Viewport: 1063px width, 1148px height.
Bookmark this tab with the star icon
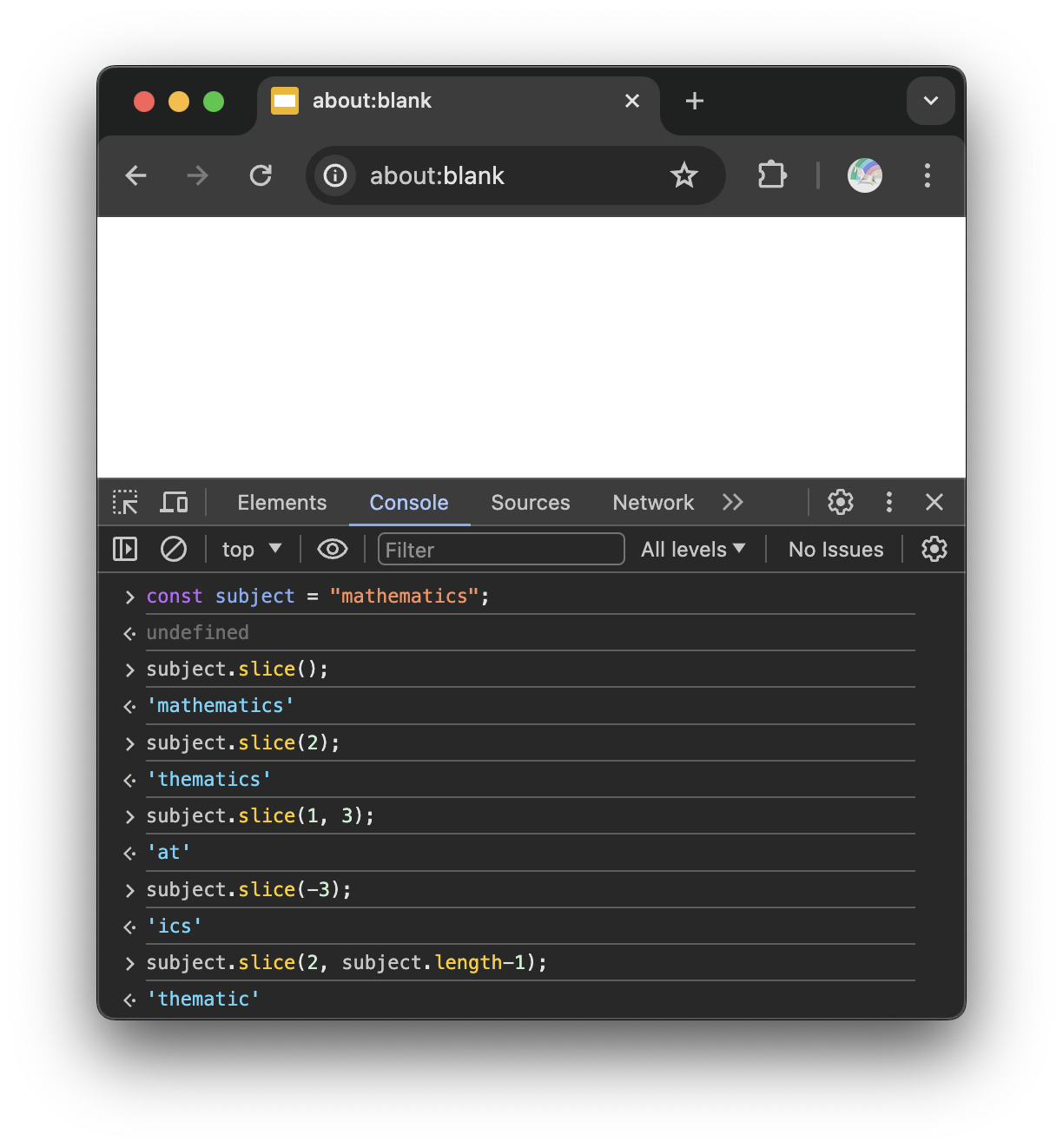(x=684, y=175)
